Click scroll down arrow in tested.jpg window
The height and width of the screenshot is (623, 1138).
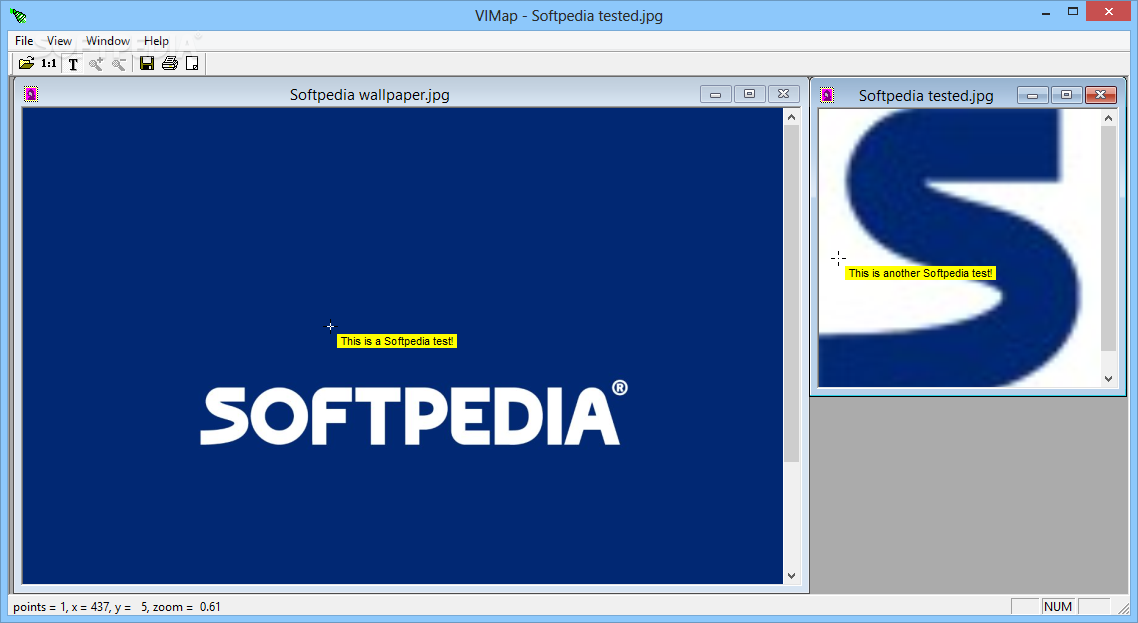(1108, 378)
